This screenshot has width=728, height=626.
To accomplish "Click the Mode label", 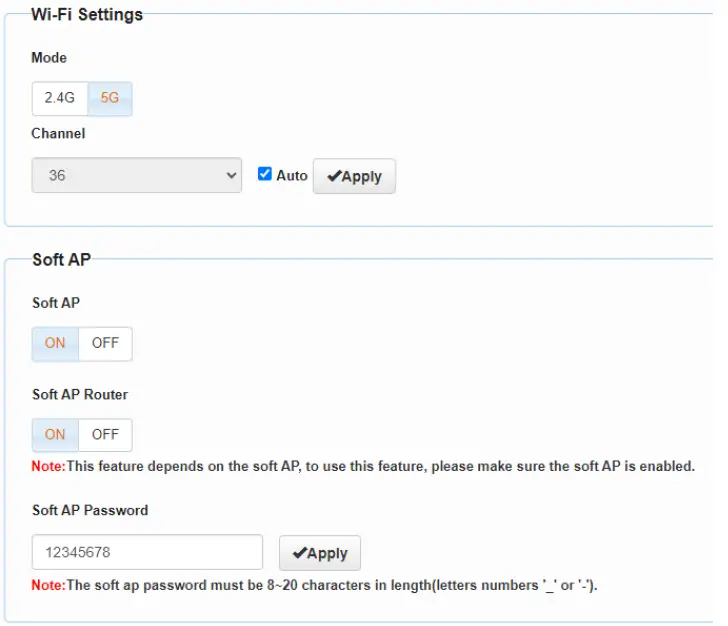I will tap(49, 58).
